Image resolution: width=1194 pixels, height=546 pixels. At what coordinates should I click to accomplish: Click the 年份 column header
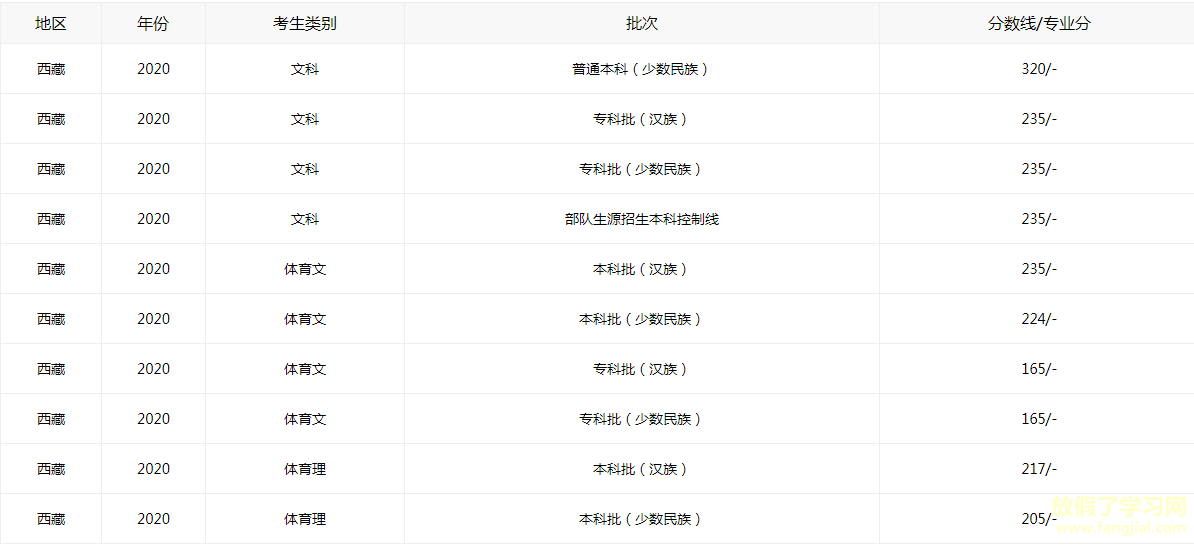153,23
